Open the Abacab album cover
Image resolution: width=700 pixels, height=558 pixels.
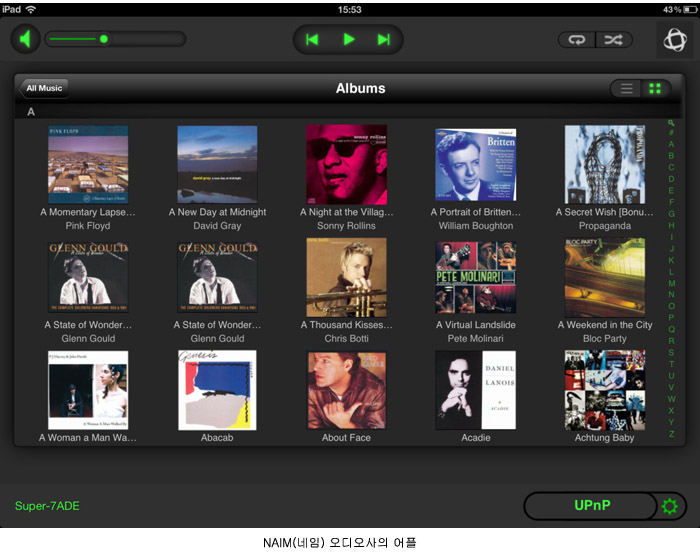click(217, 390)
